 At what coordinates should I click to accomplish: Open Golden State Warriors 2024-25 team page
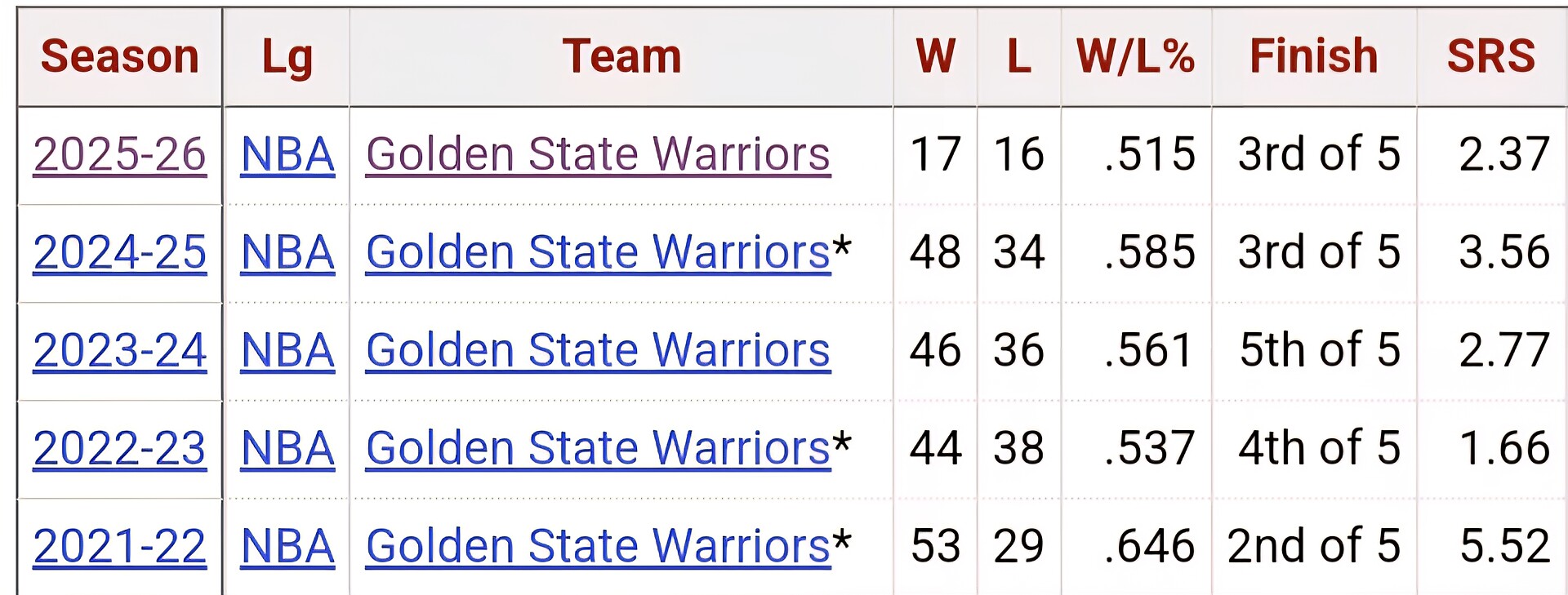[x=598, y=252]
